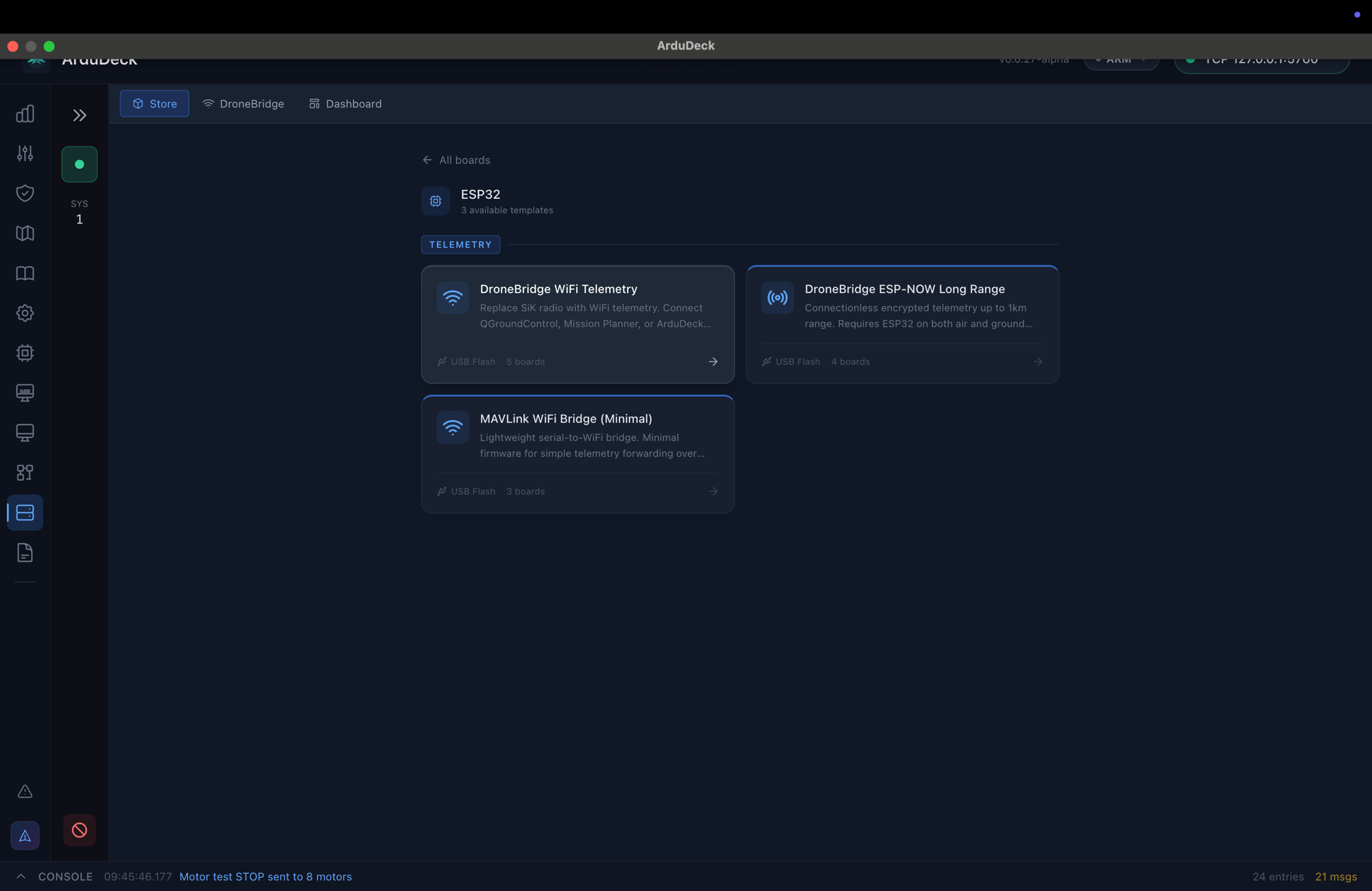The image size is (1372, 891).
Task: Open the gear settings sidebar icon
Action: coord(25,313)
